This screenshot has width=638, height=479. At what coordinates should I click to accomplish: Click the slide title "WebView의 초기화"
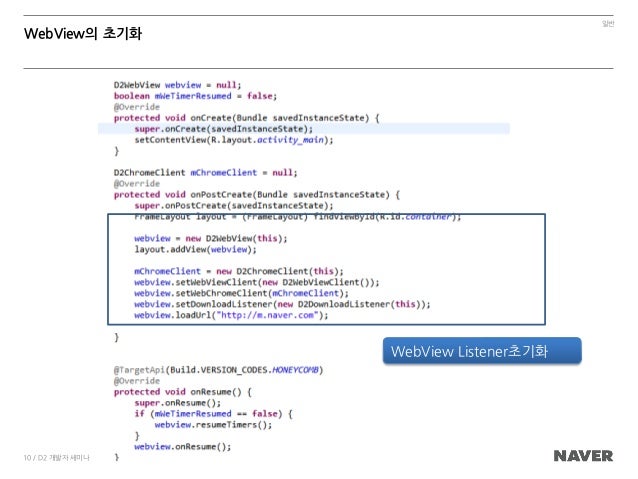[83, 33]
